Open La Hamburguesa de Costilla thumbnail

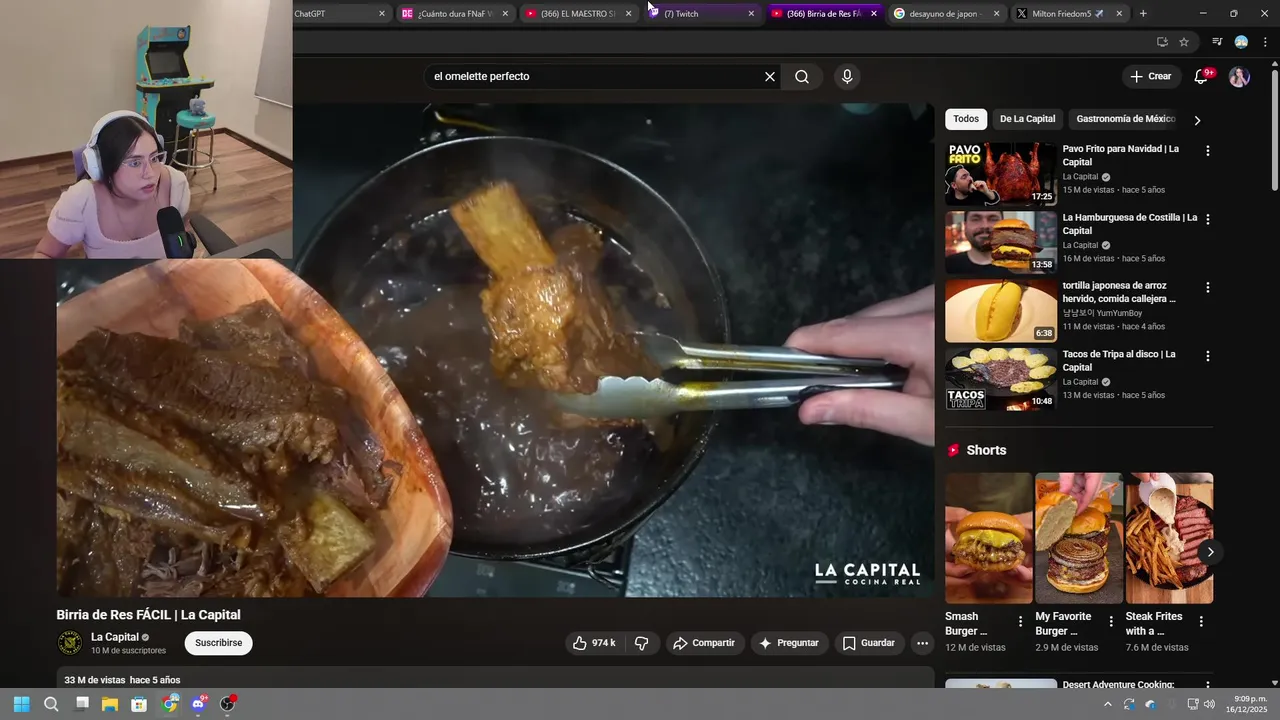click(x=1000, y=242)
